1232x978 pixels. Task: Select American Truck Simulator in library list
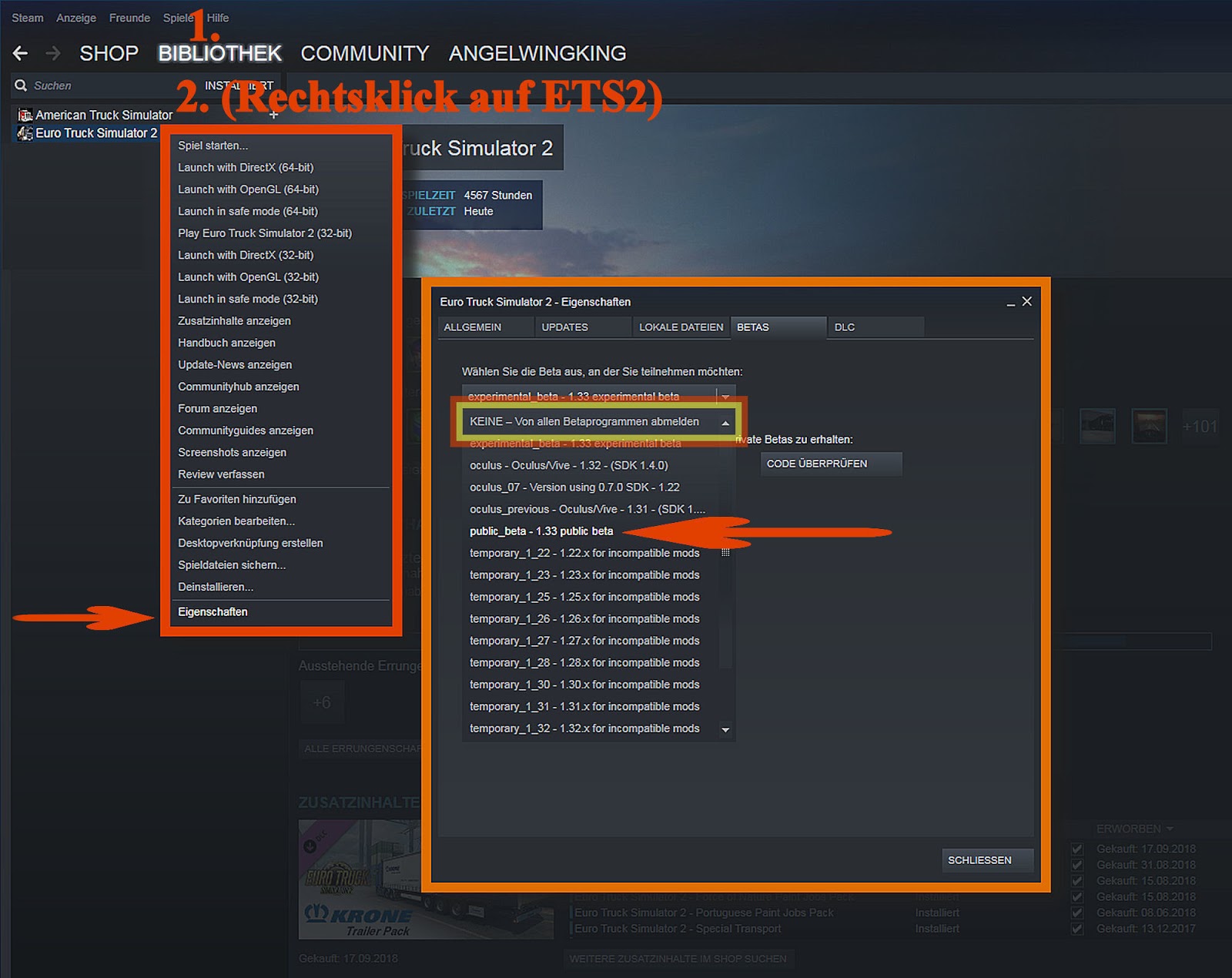[x=104, y=115]
